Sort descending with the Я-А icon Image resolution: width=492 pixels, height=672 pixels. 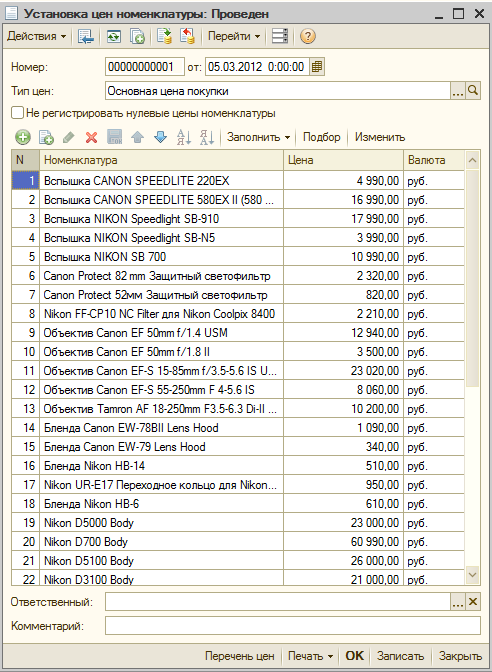click(207, 138)
